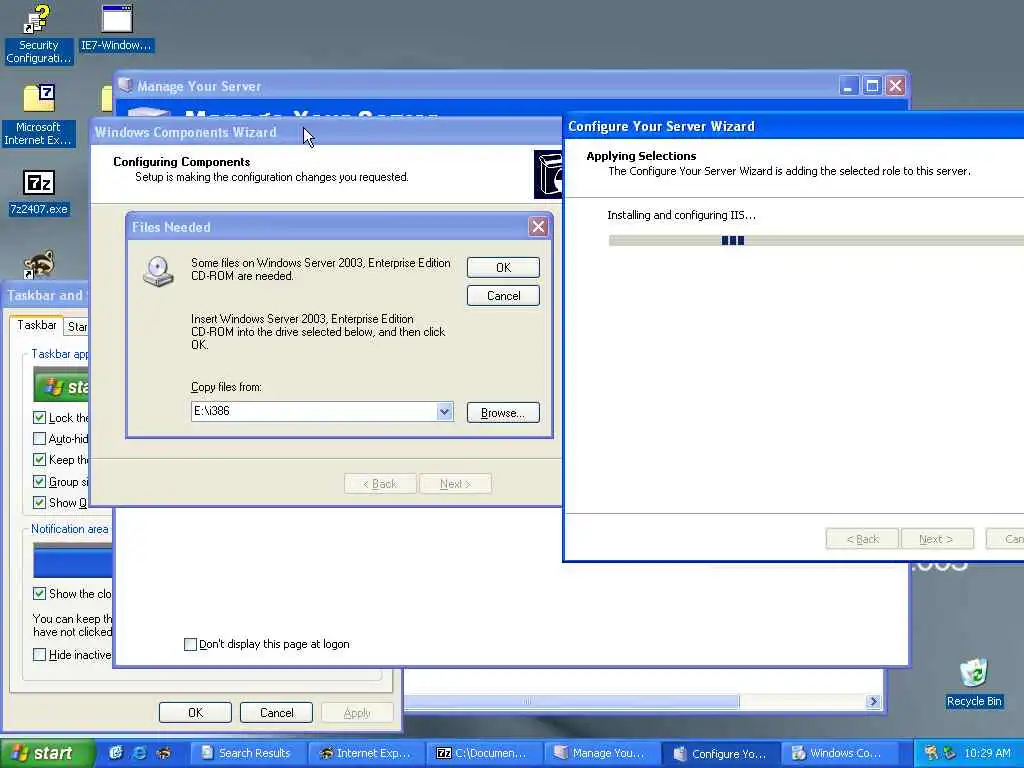Open the Microsoft Internet Explorer folder icon on the desktop
The width and height of the screenshot is (1024, 768).
[38, 115]
